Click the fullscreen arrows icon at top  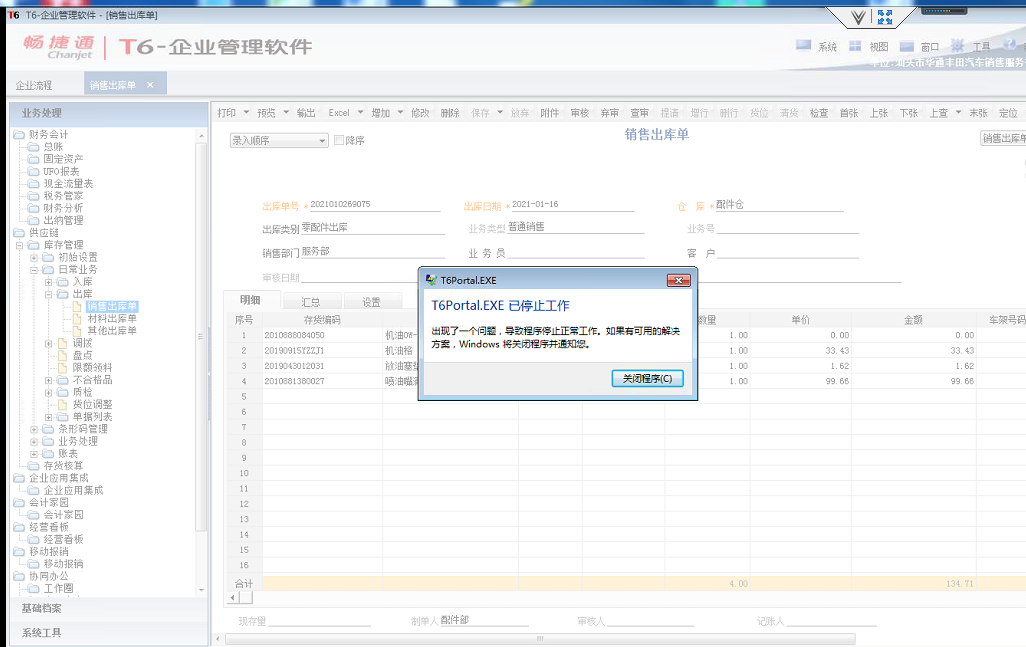pos(885,17)
